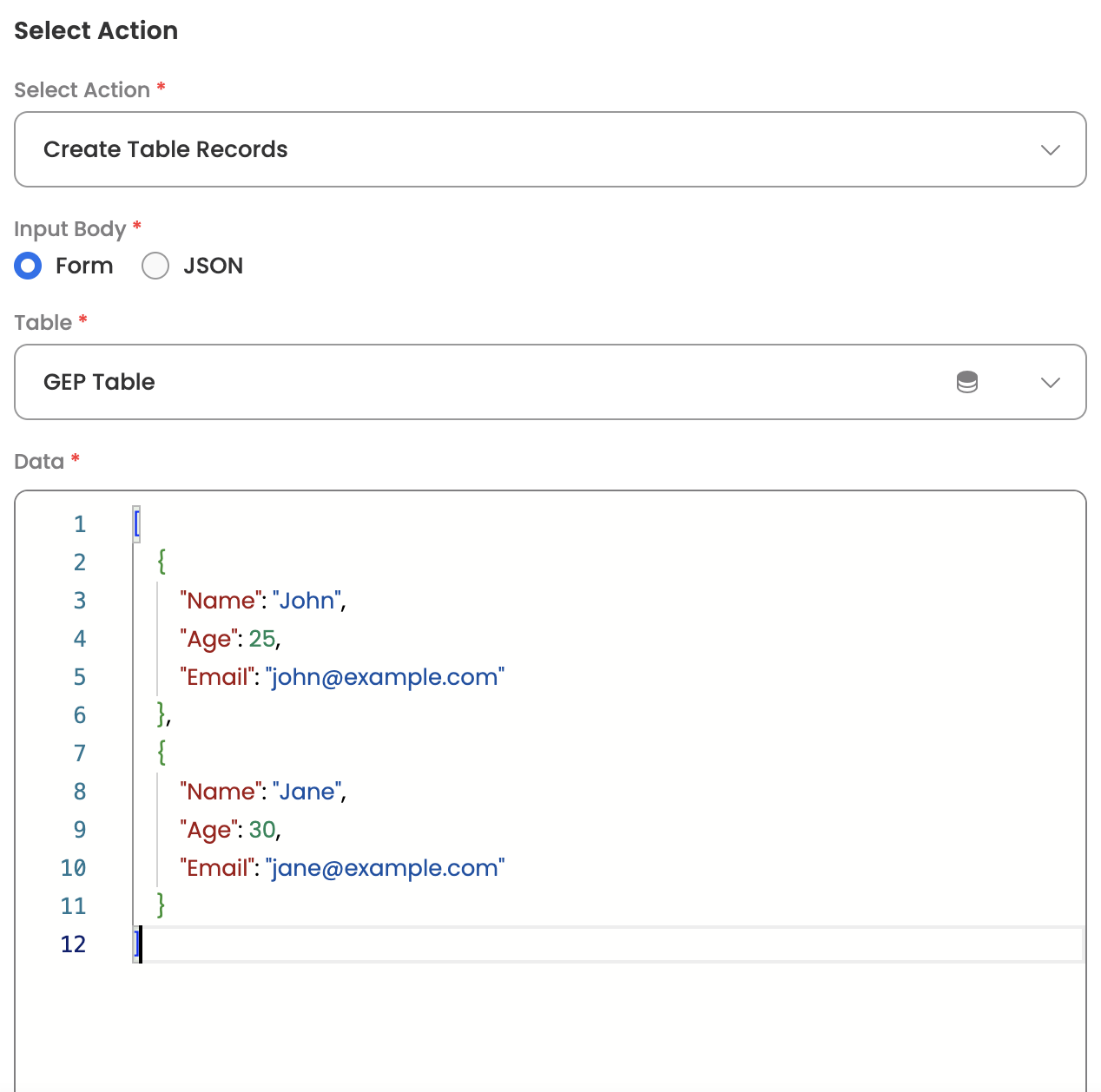Click the Age value 25
Viewport: 1101px width, 1092px height.
[261, 639]
